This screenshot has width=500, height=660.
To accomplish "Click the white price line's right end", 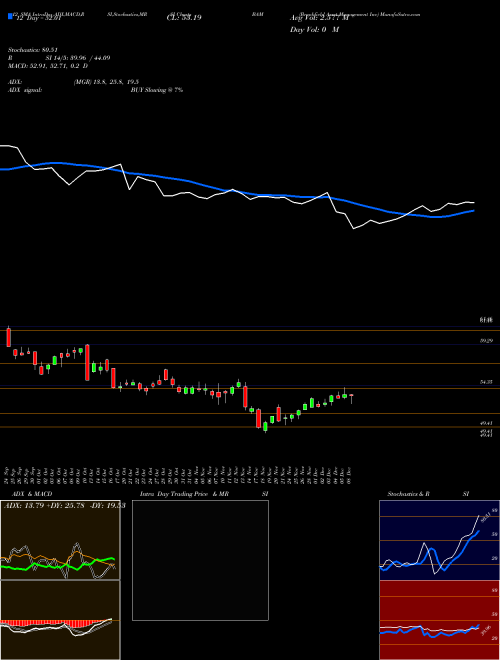I will coord(472,202).
